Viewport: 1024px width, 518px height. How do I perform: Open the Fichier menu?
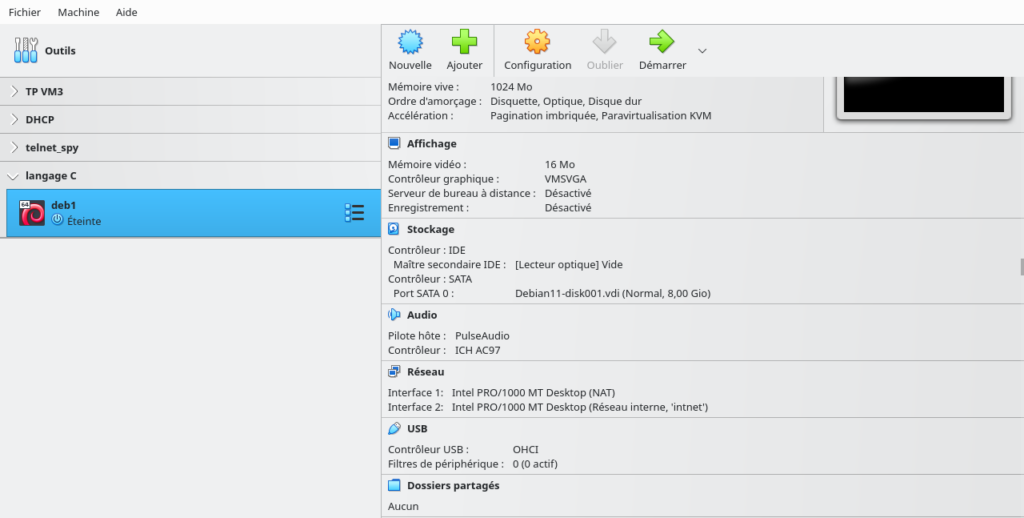coord(24,12)
